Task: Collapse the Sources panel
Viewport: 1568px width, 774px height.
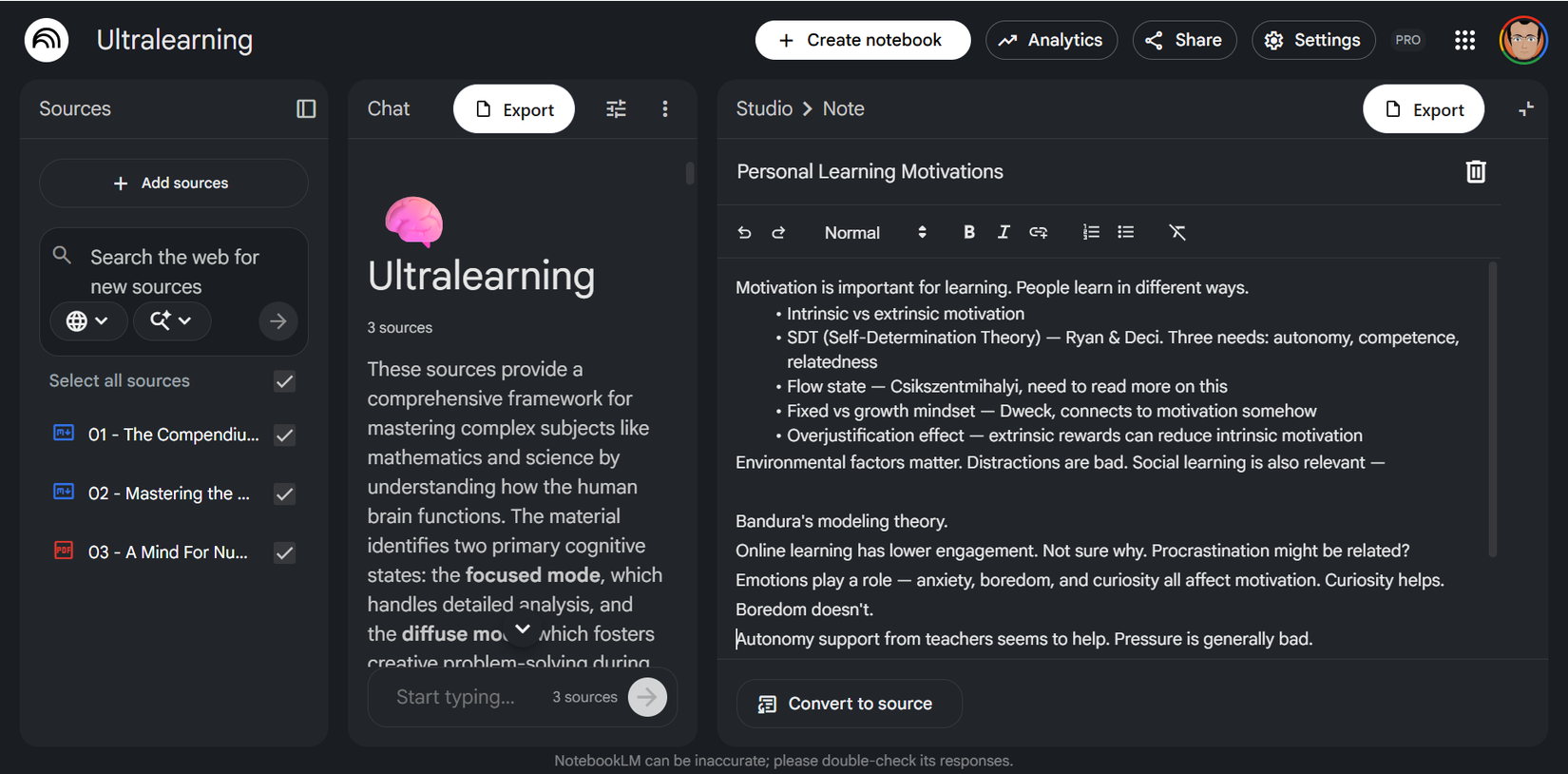Action: (x=306, y=108)
